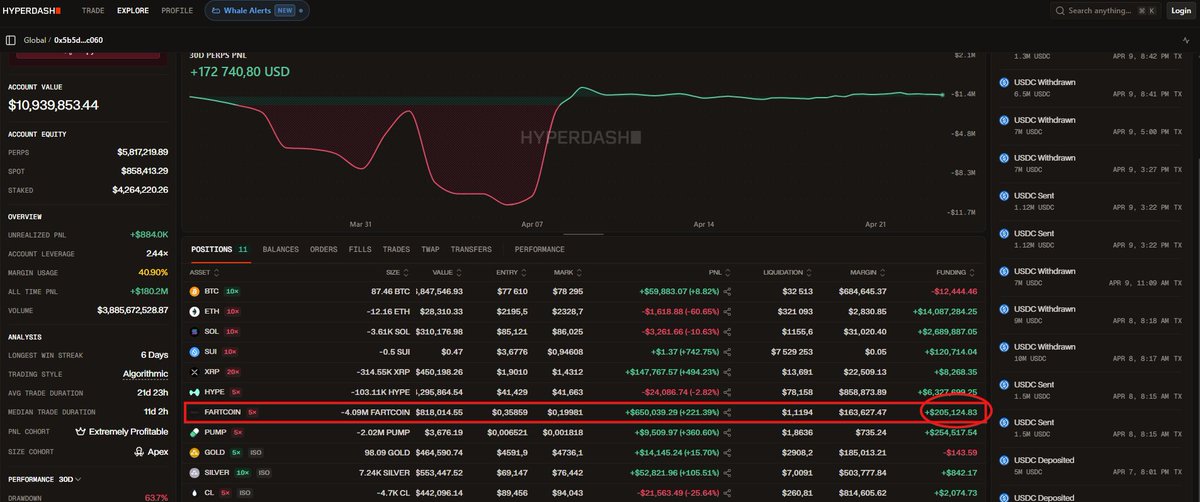
Task: Share the SOL position PNL
Action: pyautogui.click(x=727, y=332)
